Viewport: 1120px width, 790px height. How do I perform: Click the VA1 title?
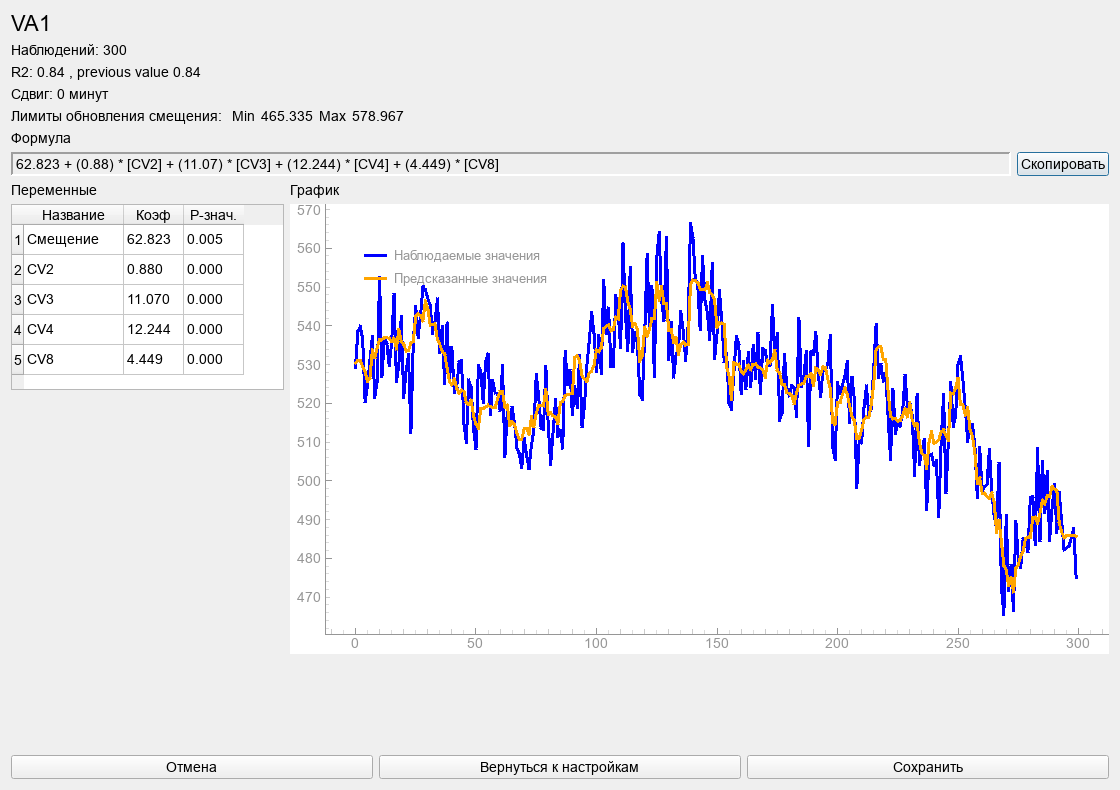click(x=31, y=24)
